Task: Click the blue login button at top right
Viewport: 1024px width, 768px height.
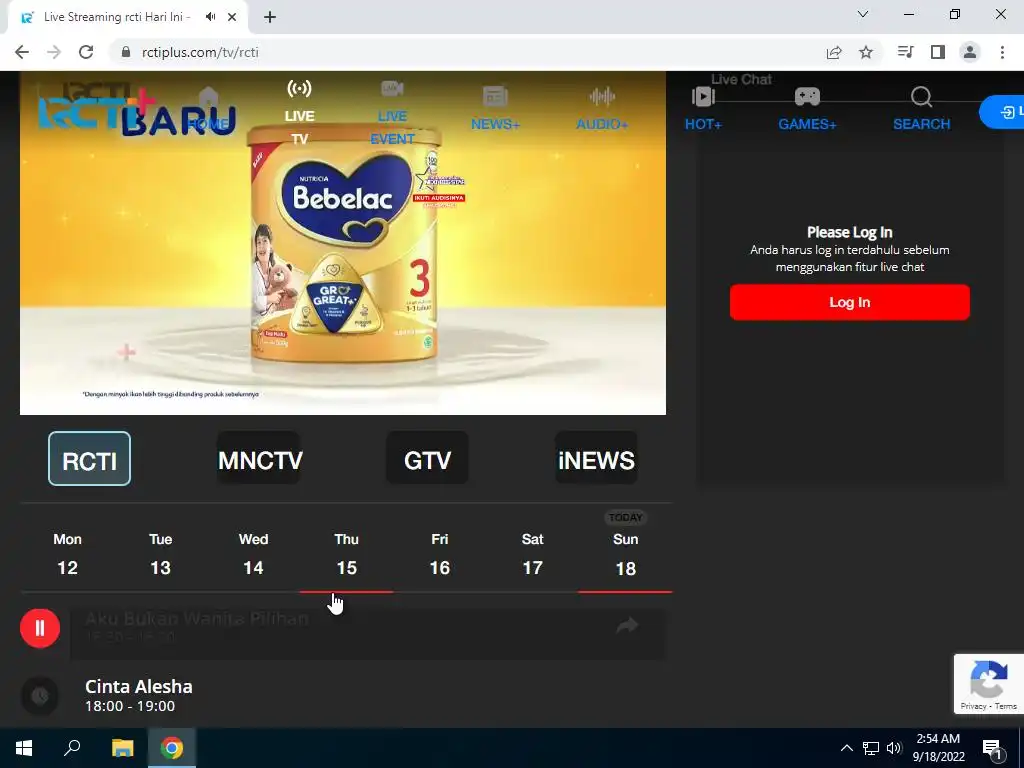Action: pos(1002,112)
